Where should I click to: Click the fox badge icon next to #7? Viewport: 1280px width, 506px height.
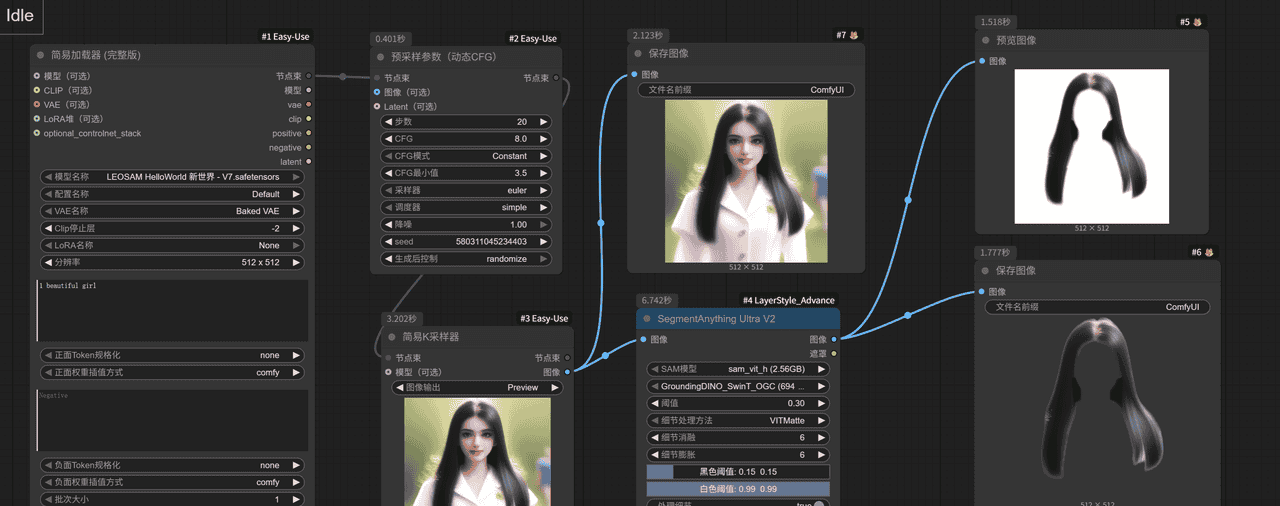click(854, 35)
